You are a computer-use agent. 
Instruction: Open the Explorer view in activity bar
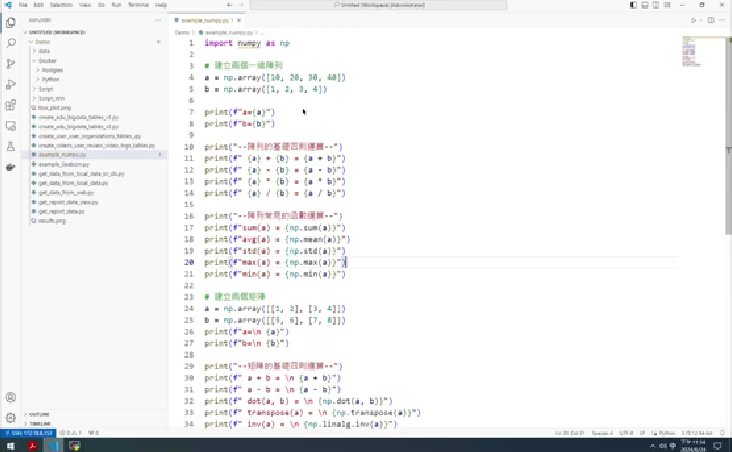(11, 22)
